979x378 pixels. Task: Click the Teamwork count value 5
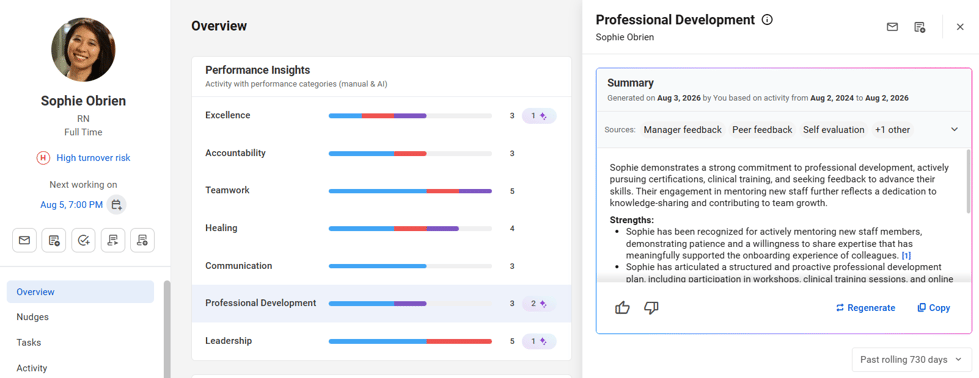click(512, 191)
